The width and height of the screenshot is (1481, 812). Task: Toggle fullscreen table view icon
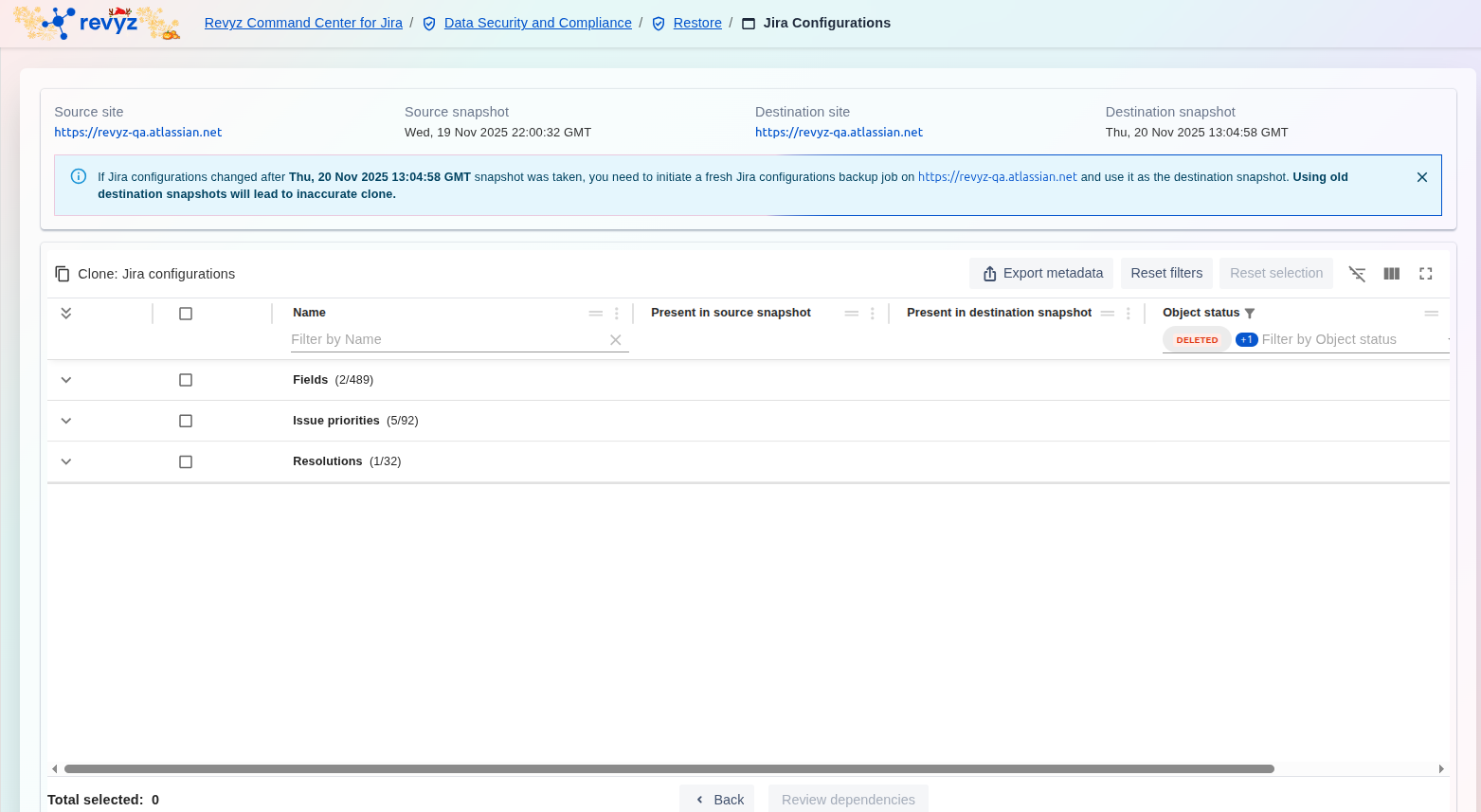1425,274
